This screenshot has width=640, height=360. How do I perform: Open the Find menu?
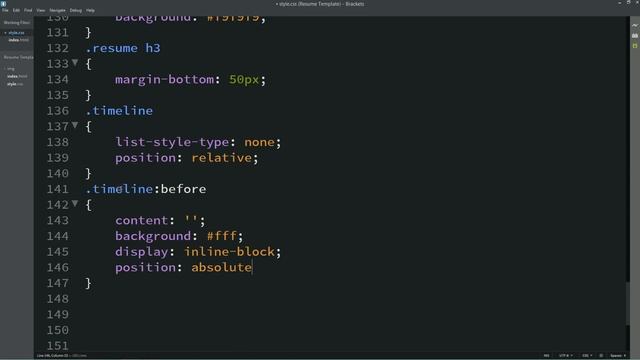coord(28,10)
